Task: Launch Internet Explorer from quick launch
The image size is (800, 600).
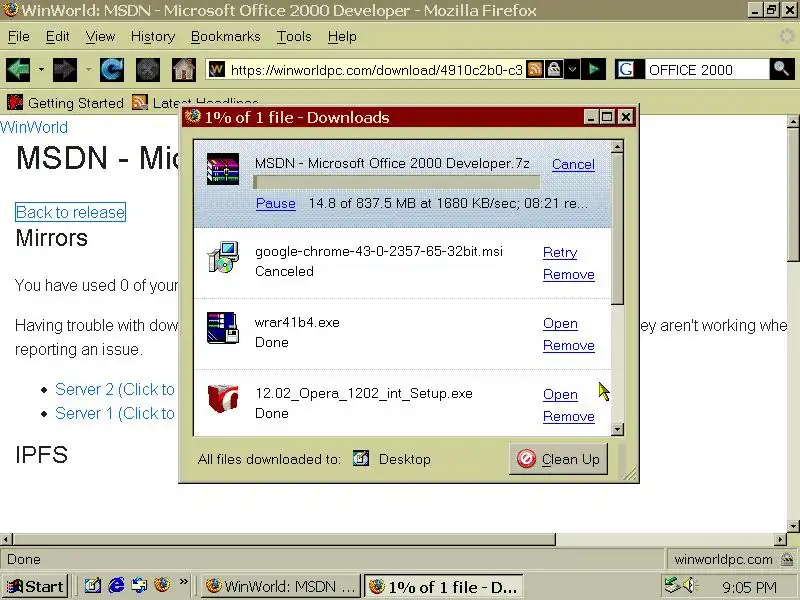Action: pos(116,585)
